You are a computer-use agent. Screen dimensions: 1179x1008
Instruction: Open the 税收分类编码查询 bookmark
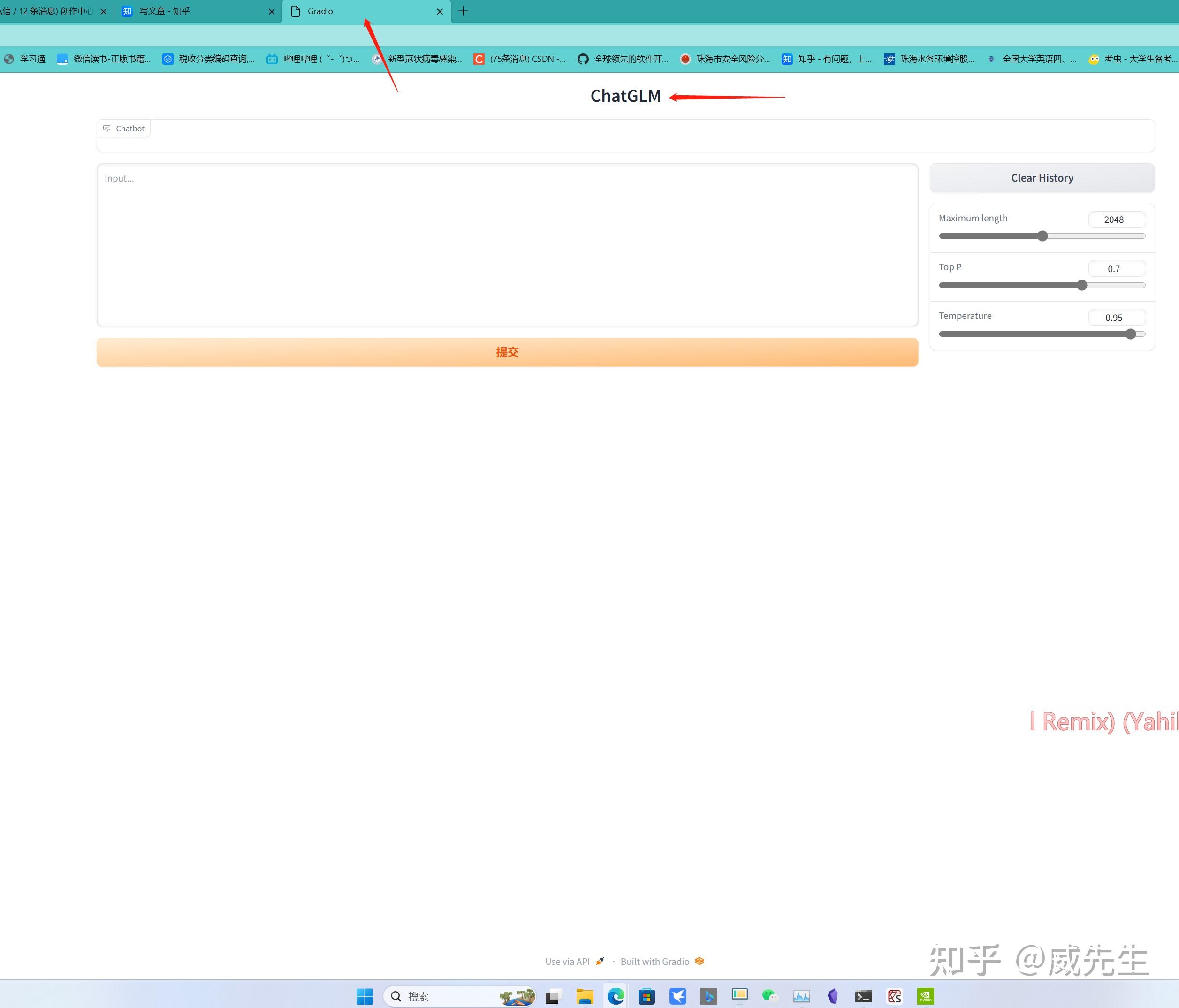[x=209, y=59]
